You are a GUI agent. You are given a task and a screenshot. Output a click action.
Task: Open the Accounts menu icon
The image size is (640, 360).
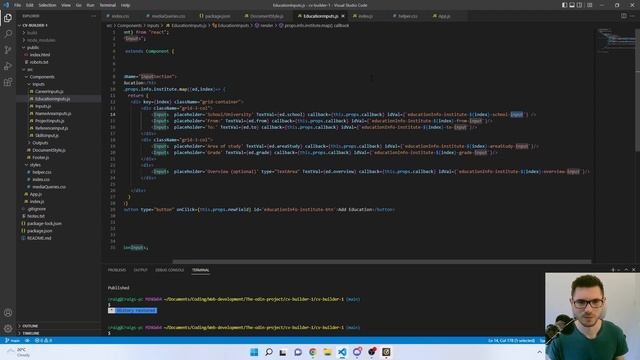point(8,313)
